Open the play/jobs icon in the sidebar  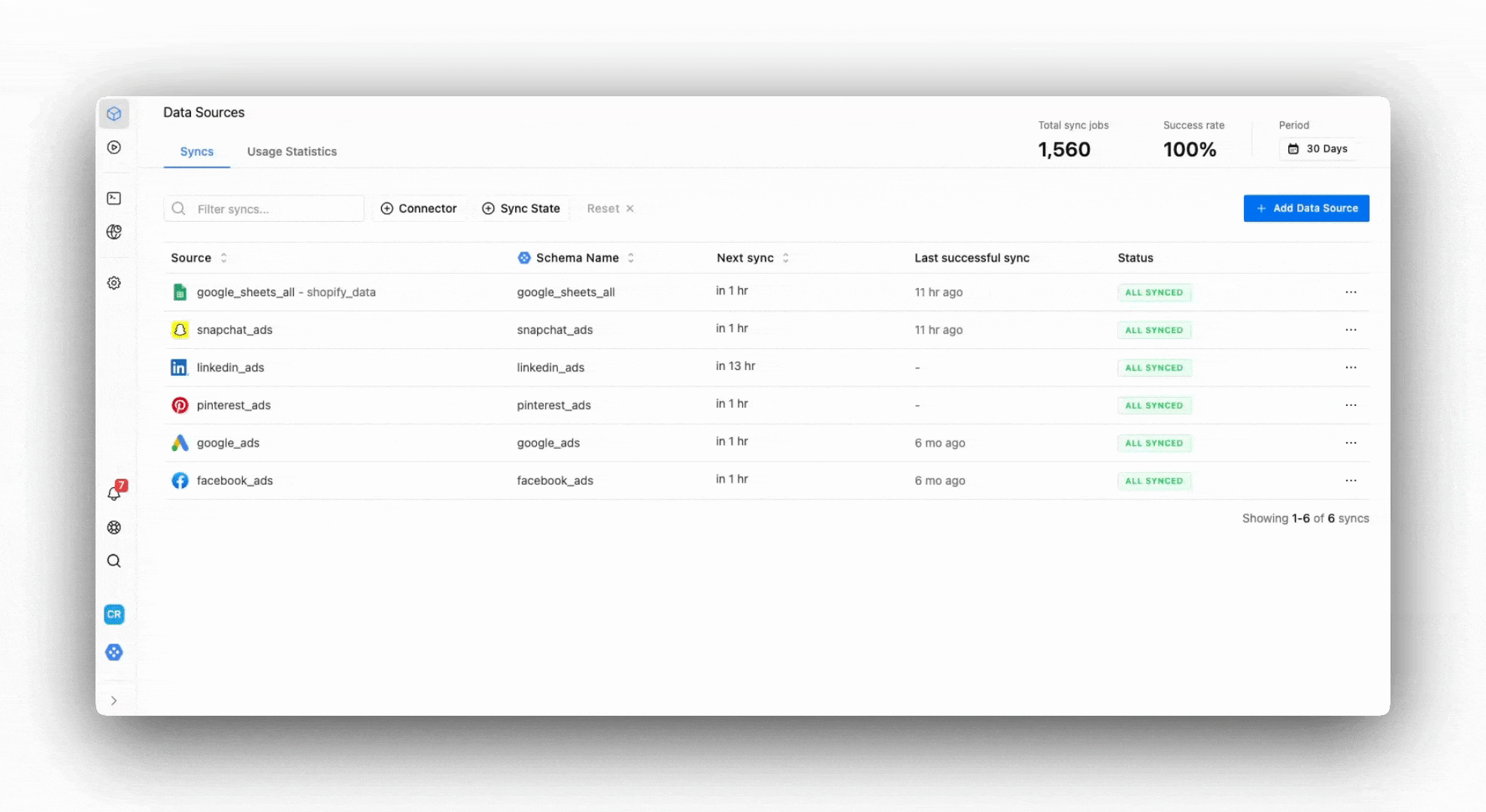[114, 147]
